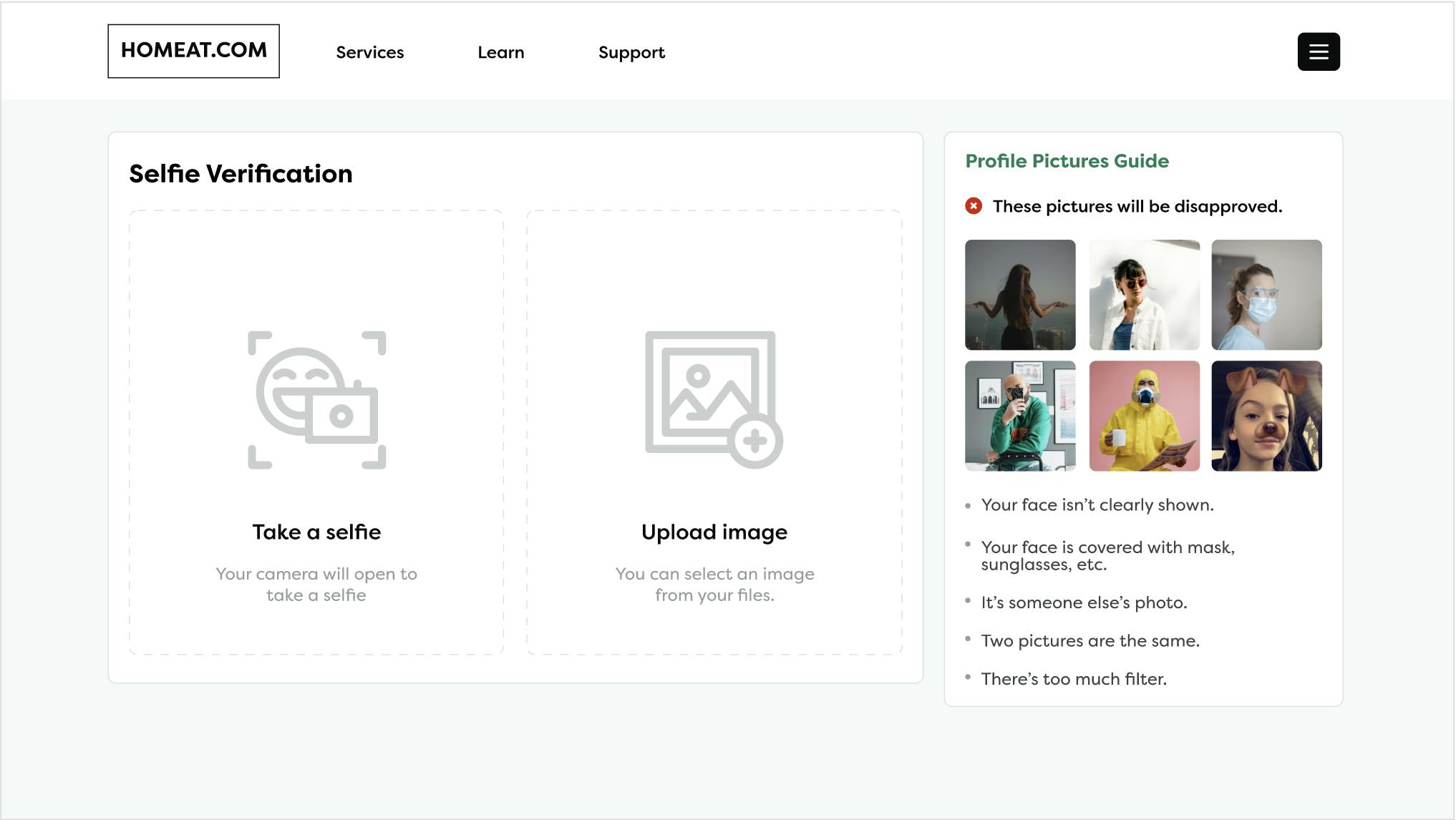Click 'You can select an image' description

pos(714,584)
